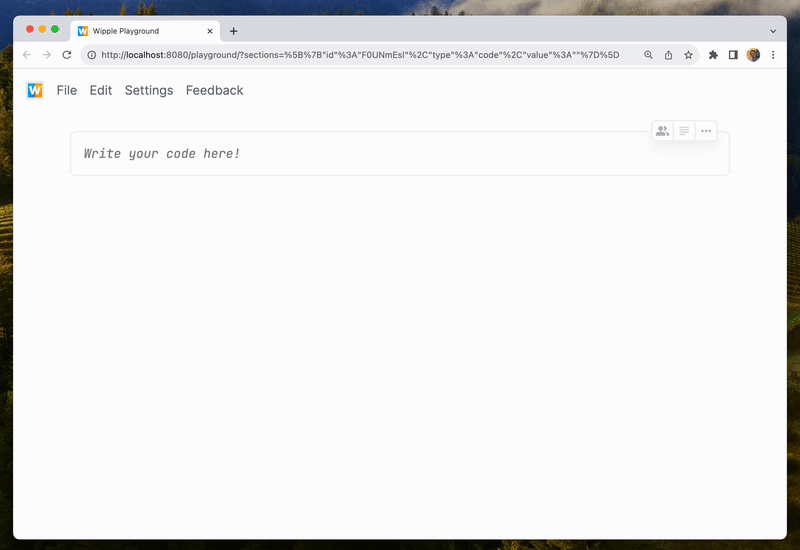Image resolution: width=800 pixels, height=550 pixels.
Task: Toggle the browser side panel
Action: point(733,55)
